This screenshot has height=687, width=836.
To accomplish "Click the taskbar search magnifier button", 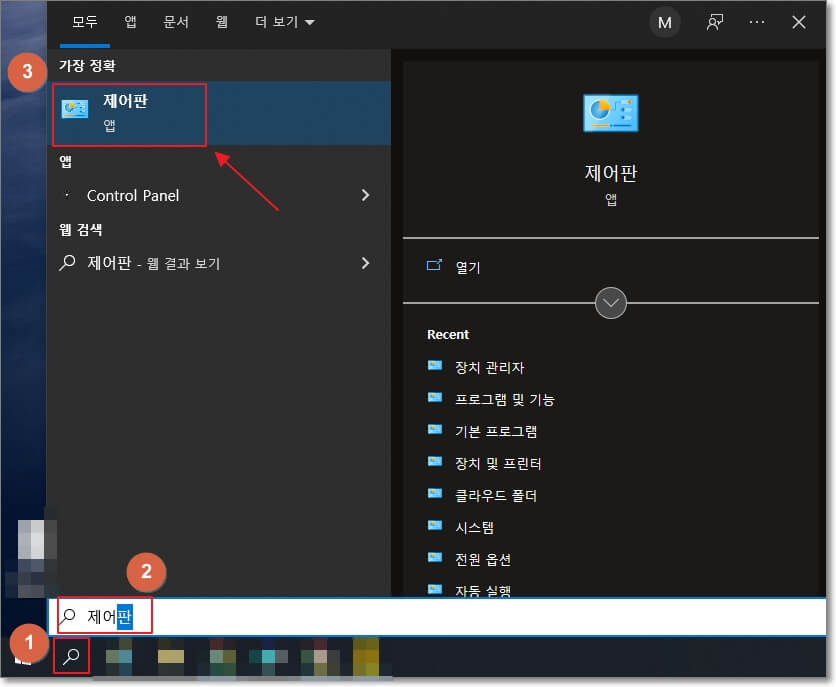I will (x=71, y=656).
